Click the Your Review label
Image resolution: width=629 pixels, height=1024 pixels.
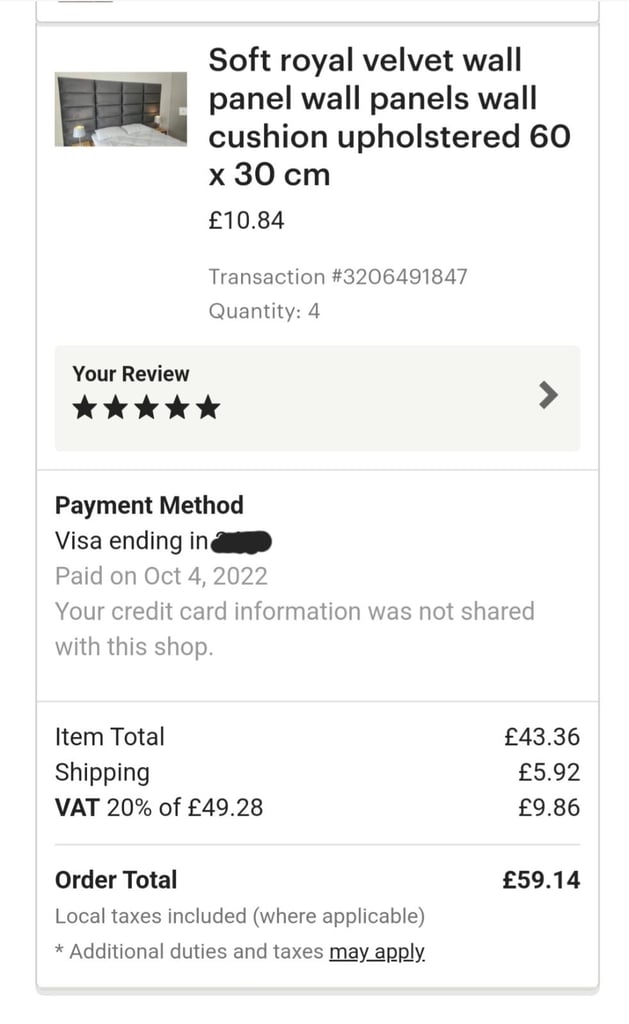pos(130,374)
